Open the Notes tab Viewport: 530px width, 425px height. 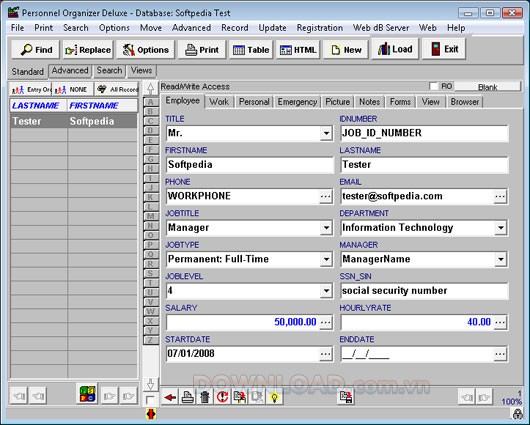coord(369,102)
